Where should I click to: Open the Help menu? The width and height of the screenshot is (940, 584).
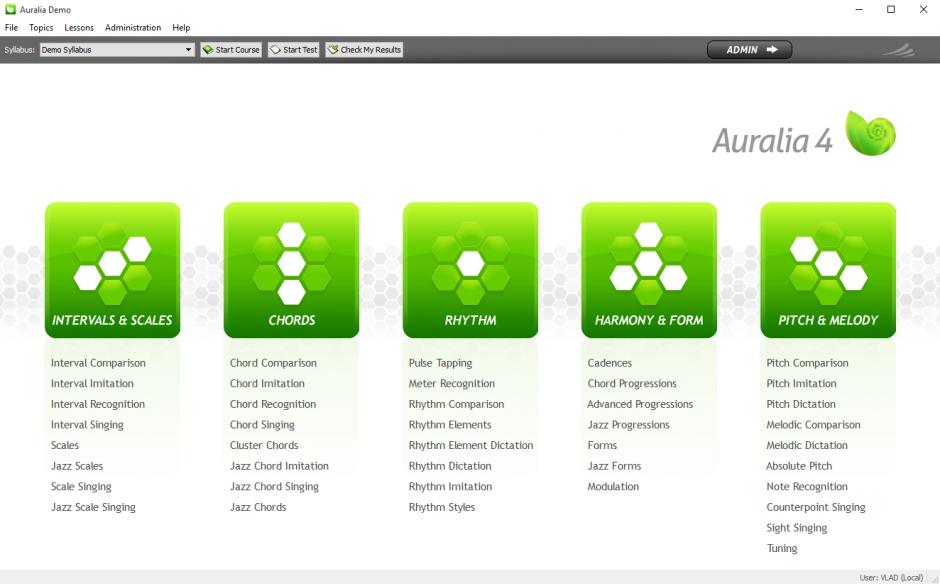coord(181,28)
